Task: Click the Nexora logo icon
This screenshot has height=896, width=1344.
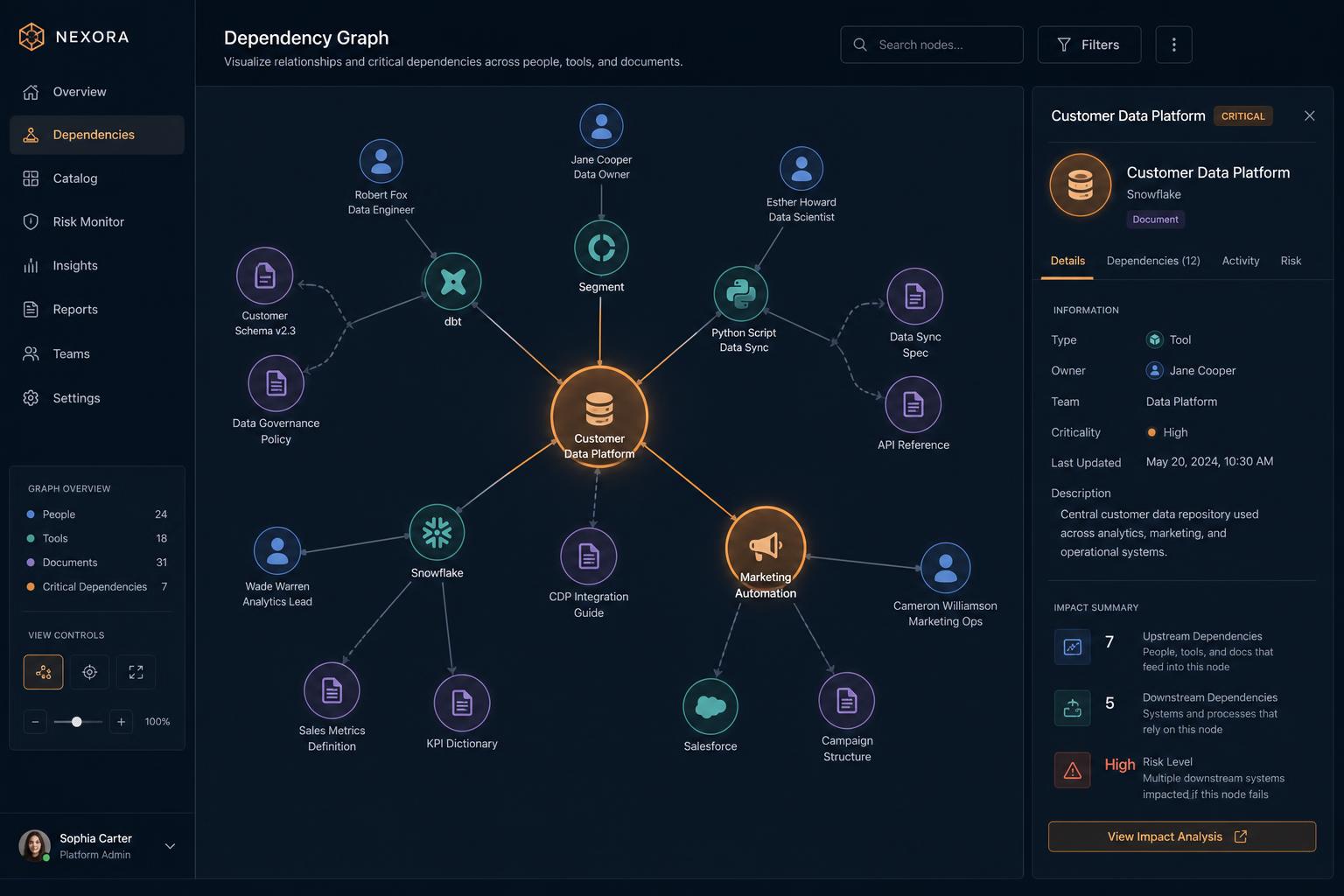Action: click(x=31, y=37)
